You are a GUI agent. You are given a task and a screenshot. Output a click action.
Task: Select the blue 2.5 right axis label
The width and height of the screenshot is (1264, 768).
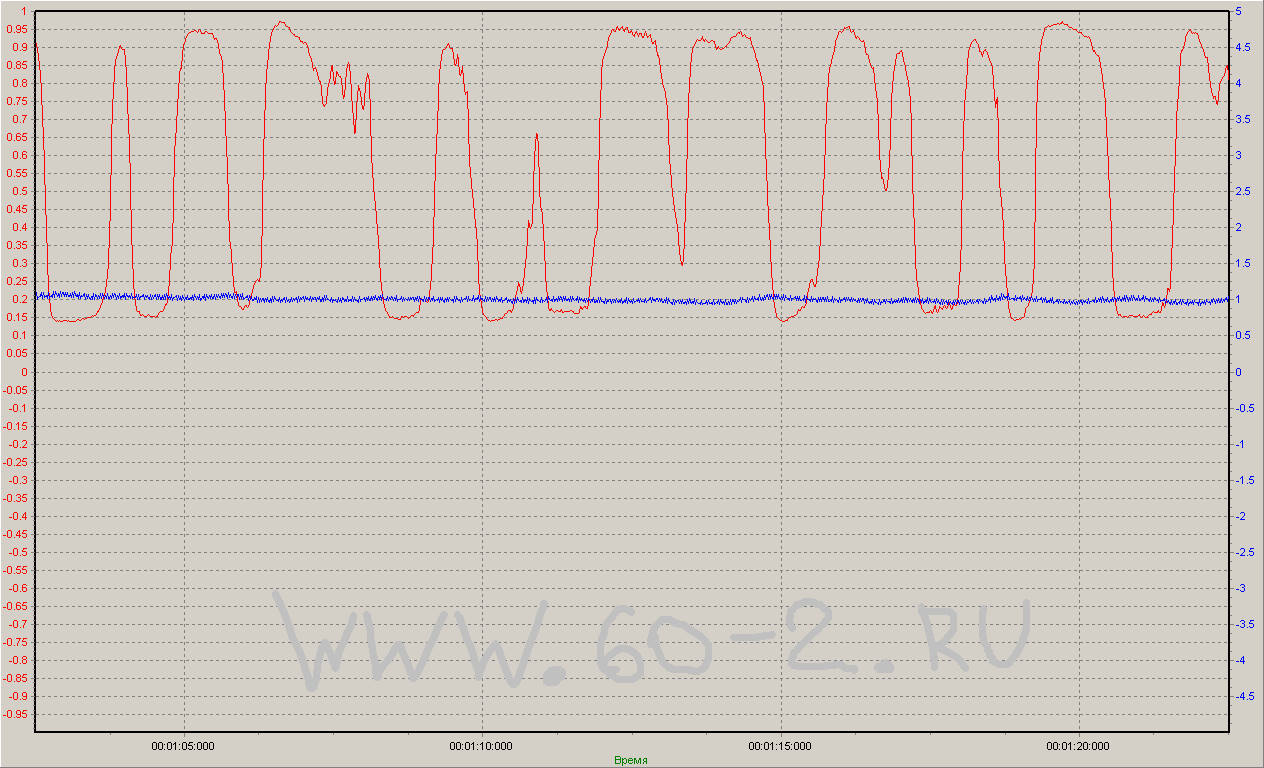(x=1243, y=191)
